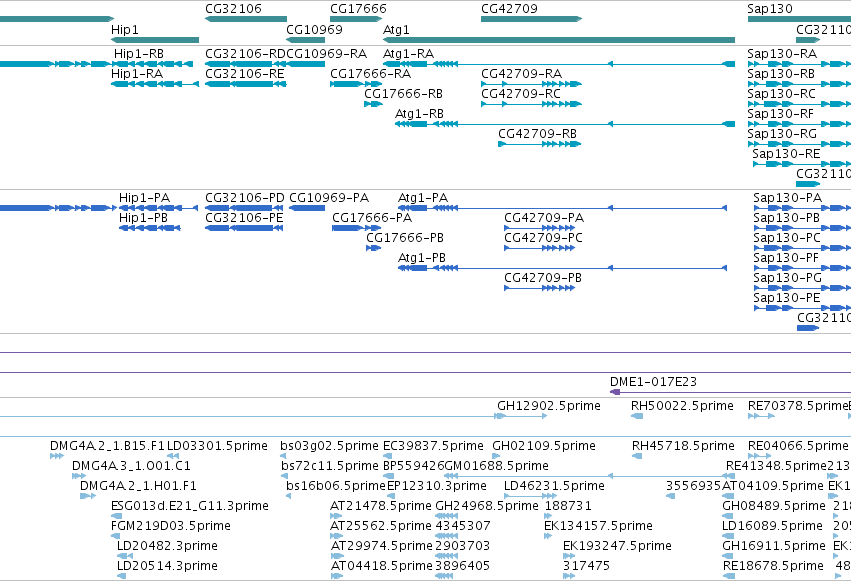Select EST label LD46231.5prime
The height and width of the screenshot is (581, 851).
coord(554,486)
